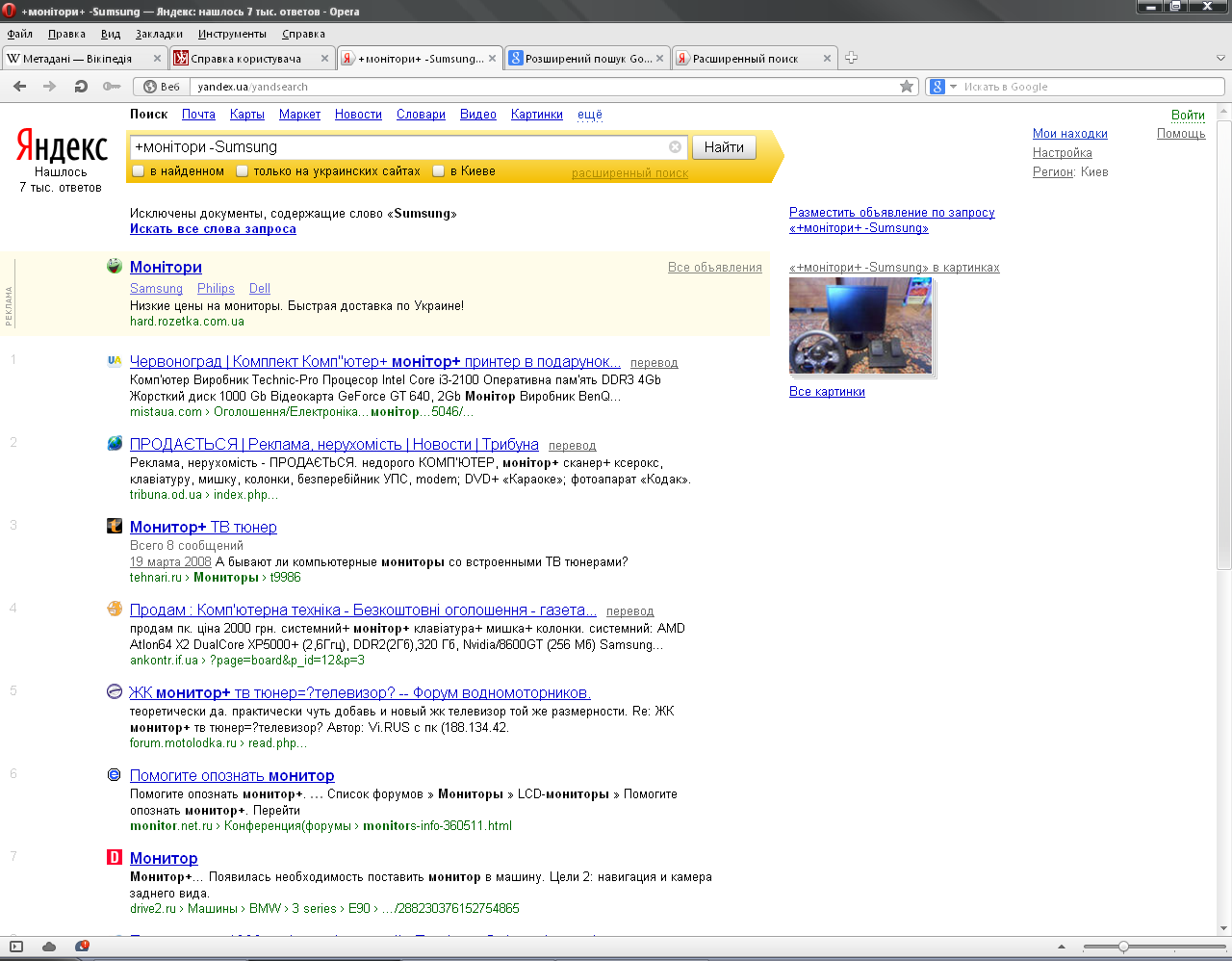Expand the ещё services menu
The width and height of the screenshot is (1232, 961).
pyautogui.click(x=590, y=115)
